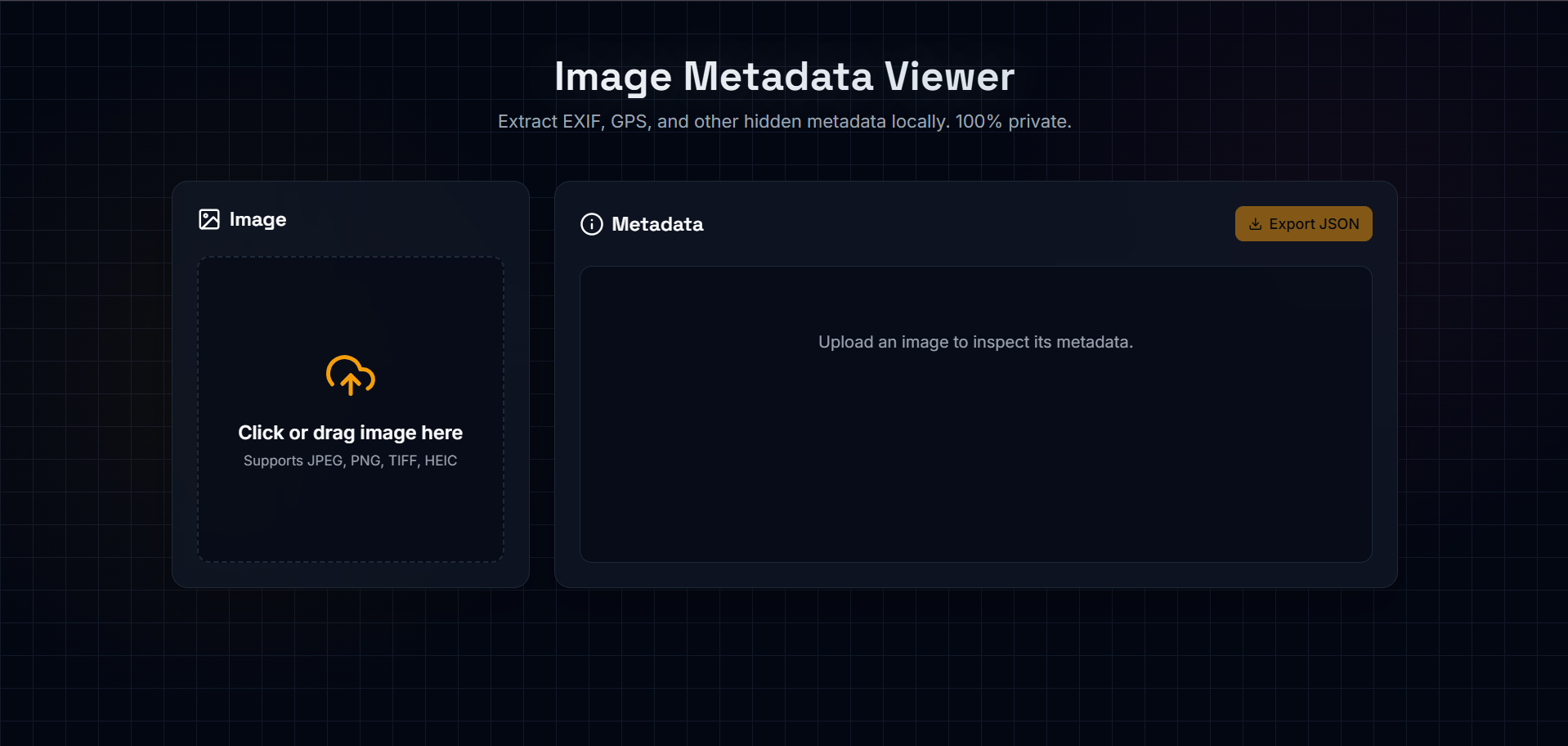
Task: Click the Metadata panel heading
Action: coord(657,224)
